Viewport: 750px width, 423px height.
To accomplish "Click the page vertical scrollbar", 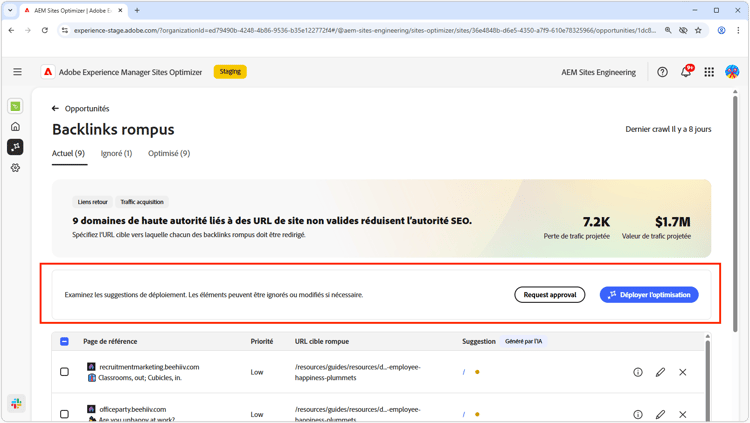I will coord(735,213).
